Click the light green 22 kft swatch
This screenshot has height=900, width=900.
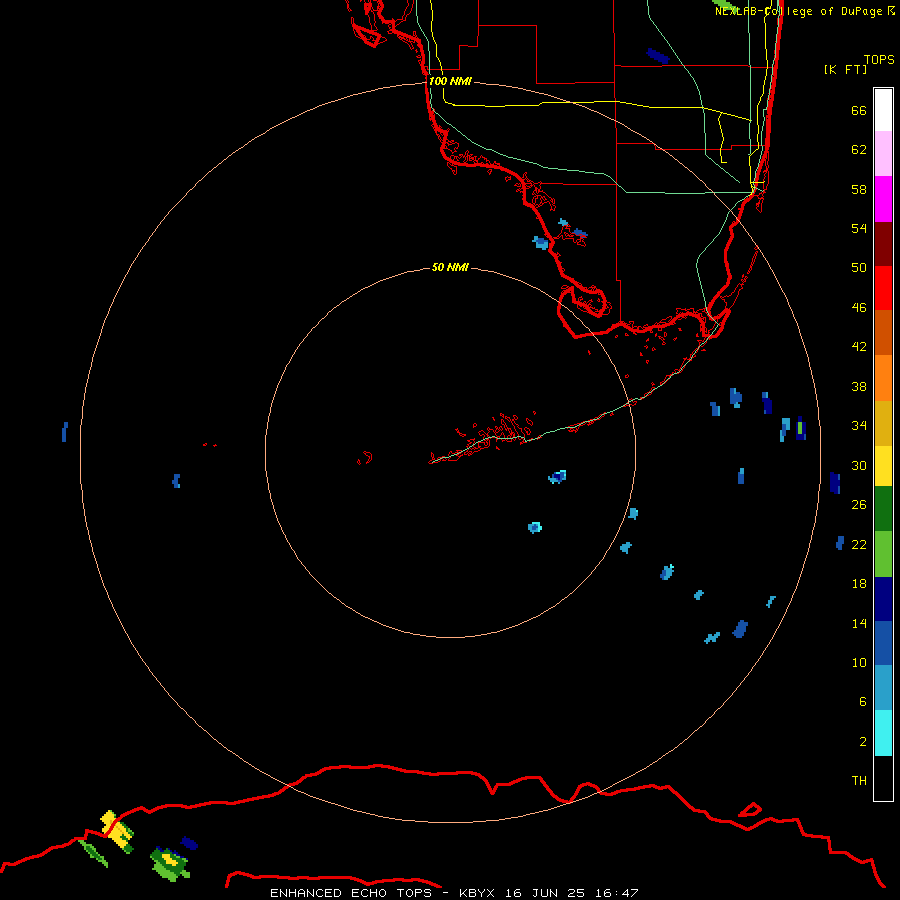pyautogui.click(x=883, y=554)
